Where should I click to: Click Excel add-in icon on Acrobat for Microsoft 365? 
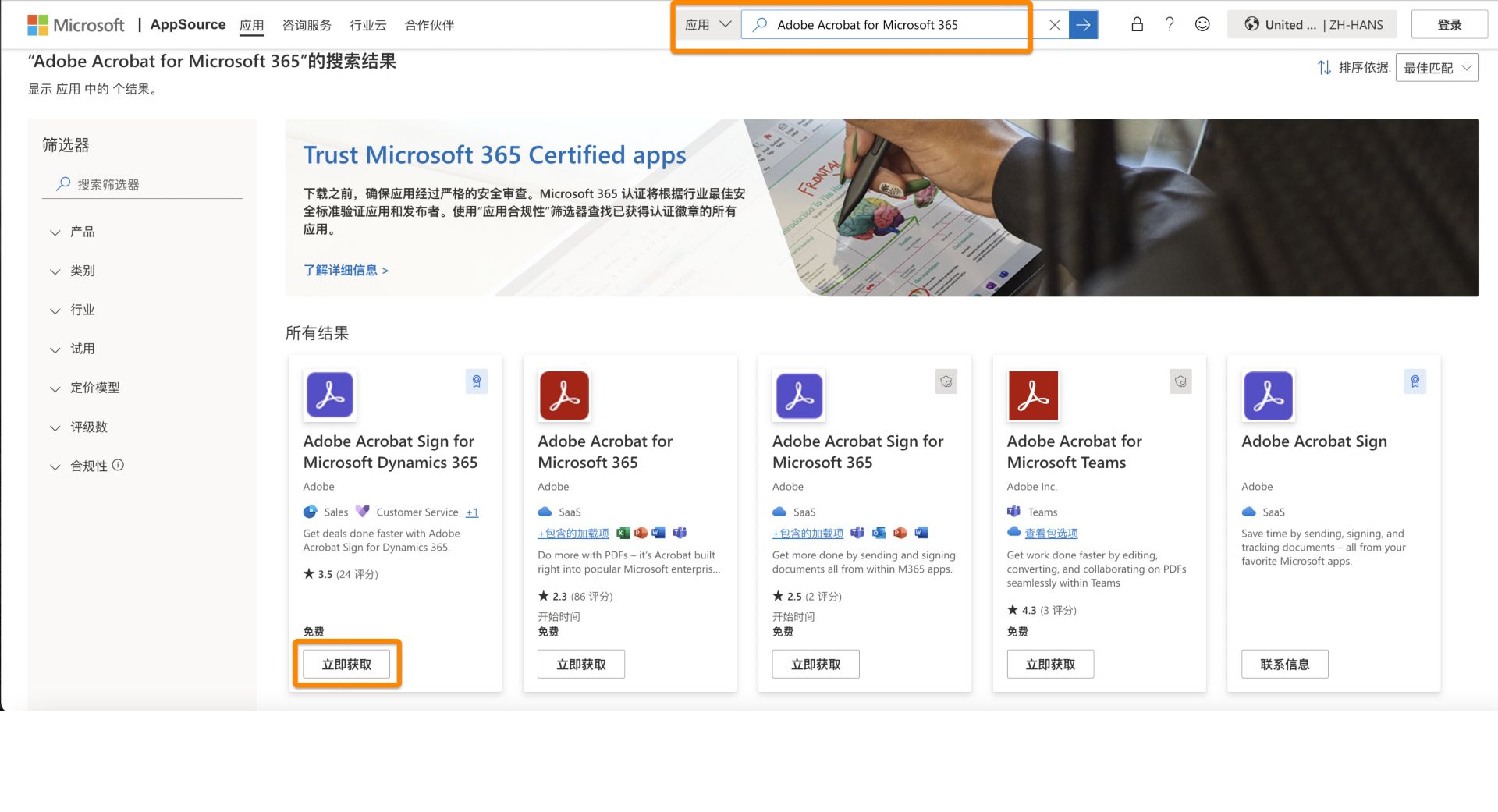(x=623, y=533)
